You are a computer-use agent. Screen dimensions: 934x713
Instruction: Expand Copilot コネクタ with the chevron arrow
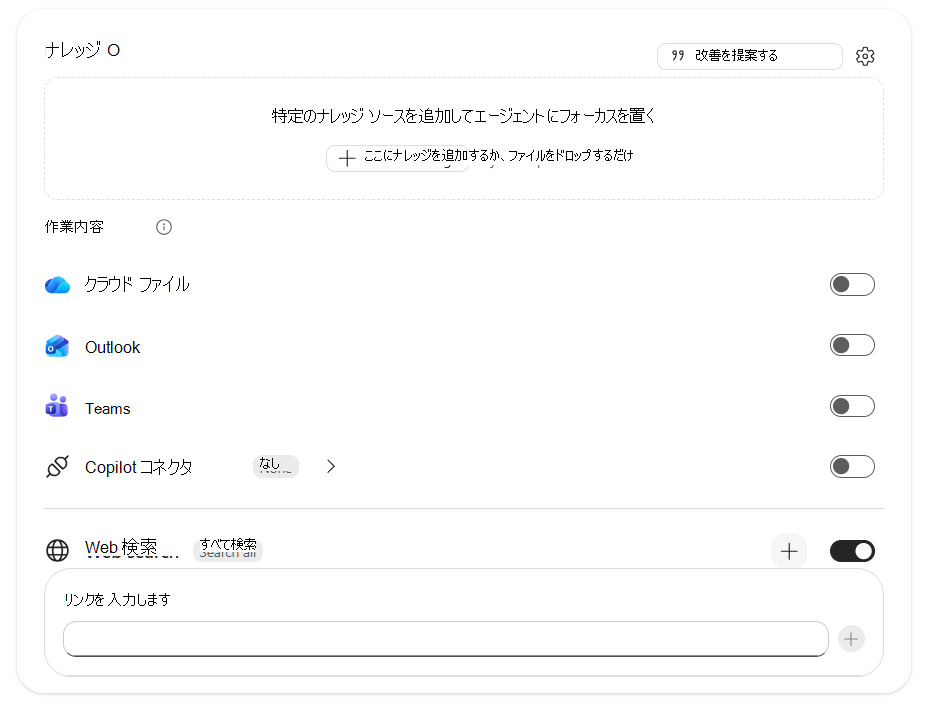(x=331, y=466)
